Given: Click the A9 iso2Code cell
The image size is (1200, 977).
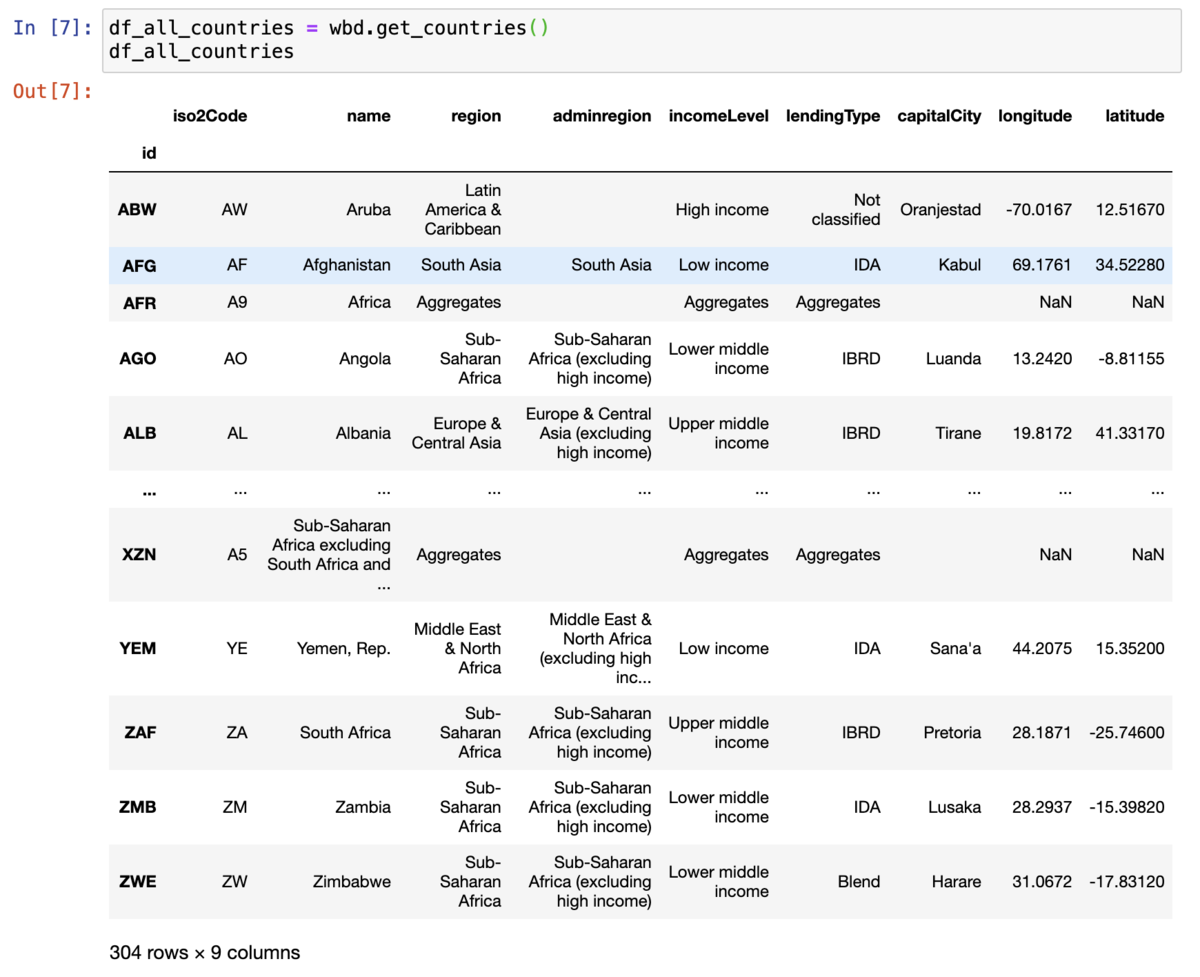Looking at the screenshot, I should tap(236, 302).
